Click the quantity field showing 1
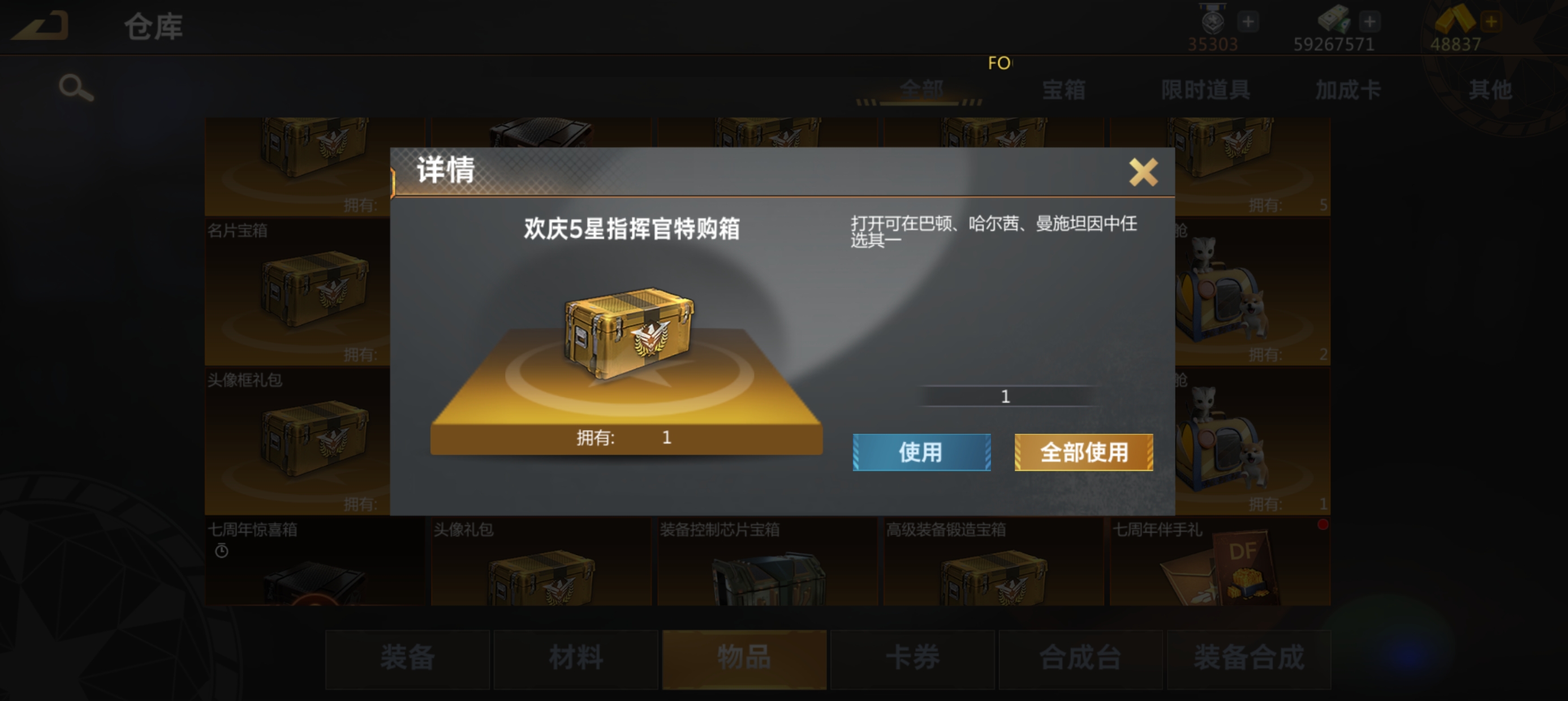The height and width of the screenshot is (701, 1568). (x=1006, y=397)
